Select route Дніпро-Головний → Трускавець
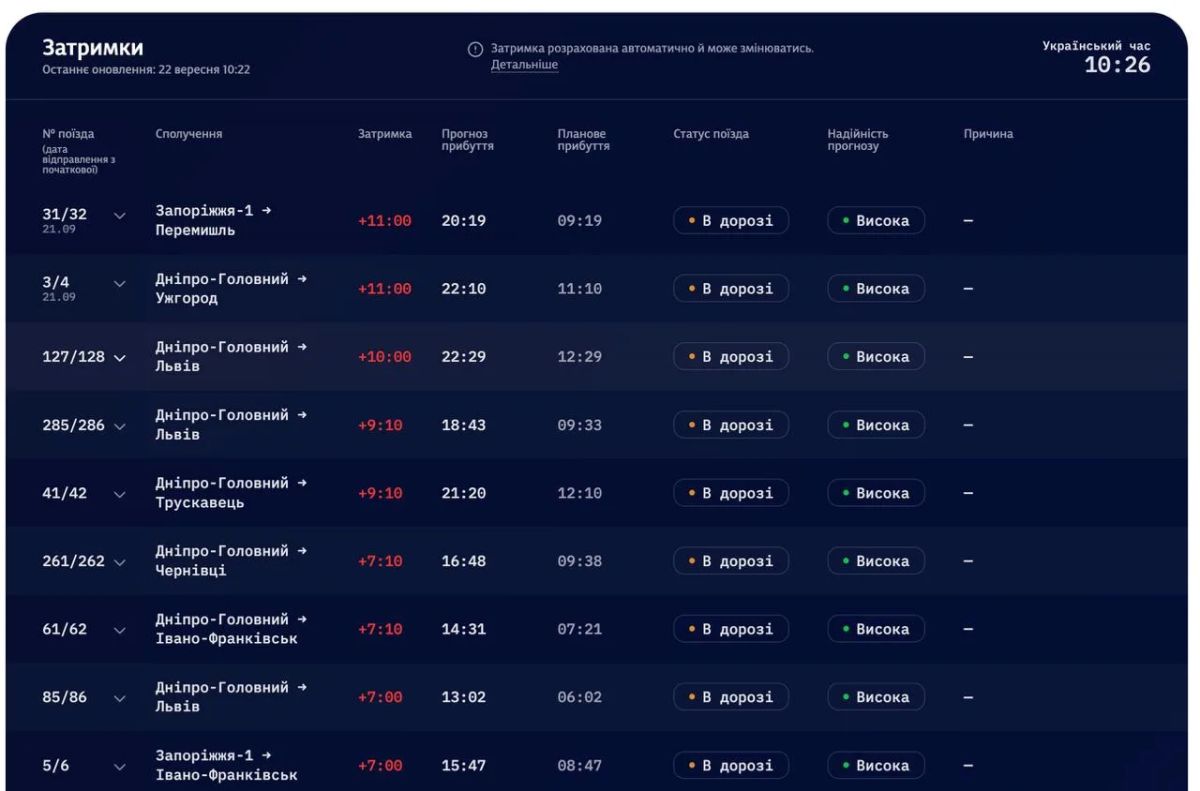Screen dimensions: 1200x791 pyautogui.click(x=231, y=492)
